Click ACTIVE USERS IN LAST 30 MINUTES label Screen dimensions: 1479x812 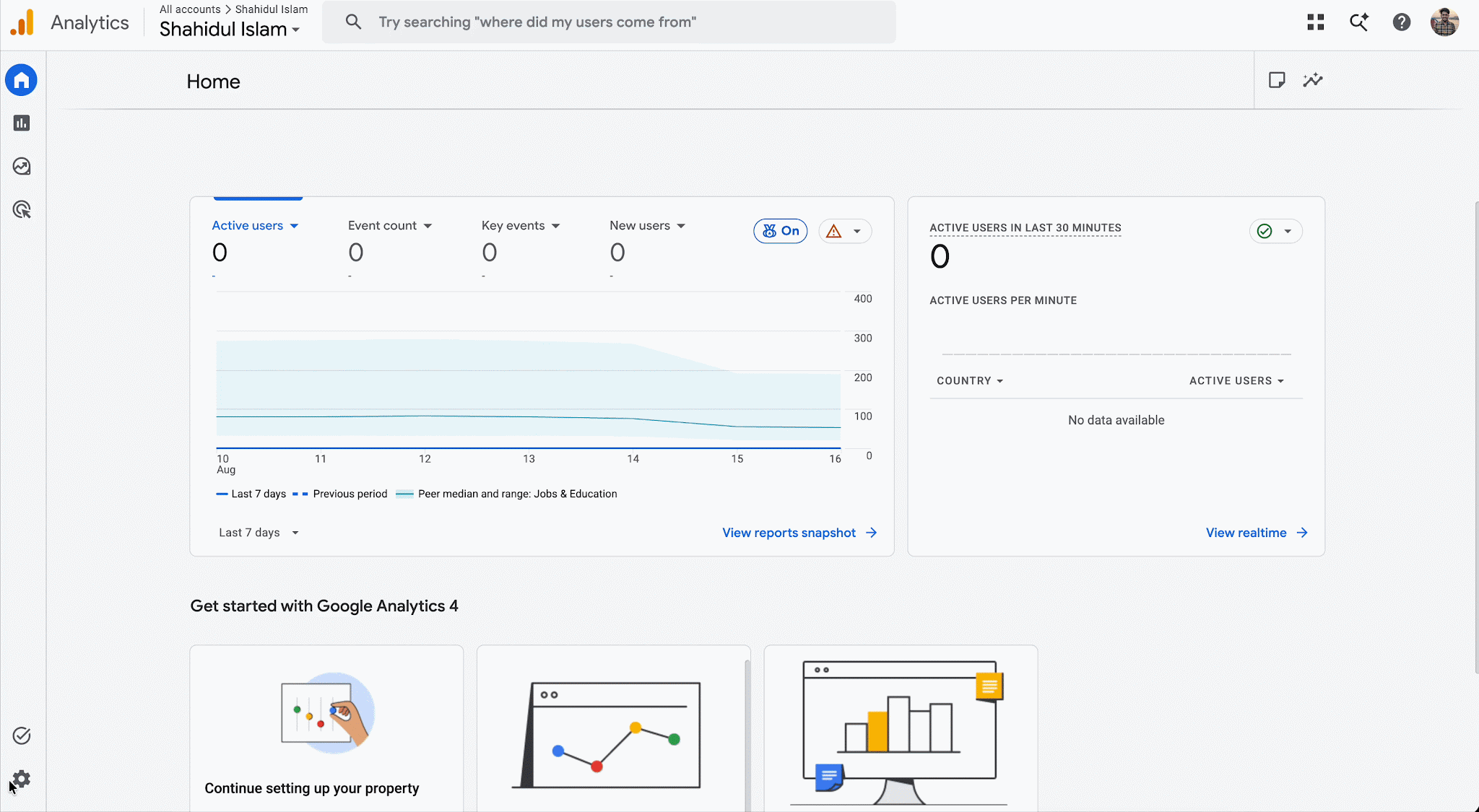coord(1025,228)
